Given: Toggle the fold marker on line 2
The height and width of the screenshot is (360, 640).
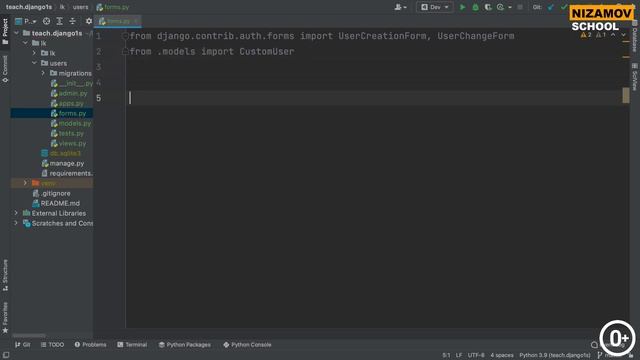Looking at the screenshot, I should coord(125,51).
